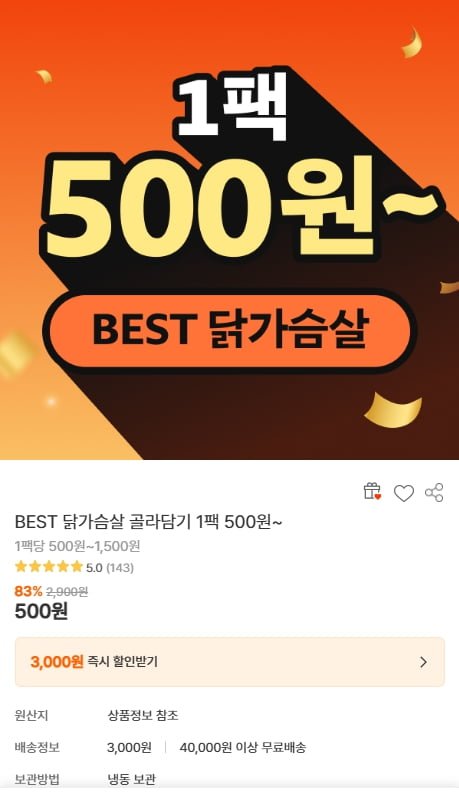Image resolution: width=459 pixels, height=798 pixels.
Task: Click the 83% discount rate
Action: [28, 591]
